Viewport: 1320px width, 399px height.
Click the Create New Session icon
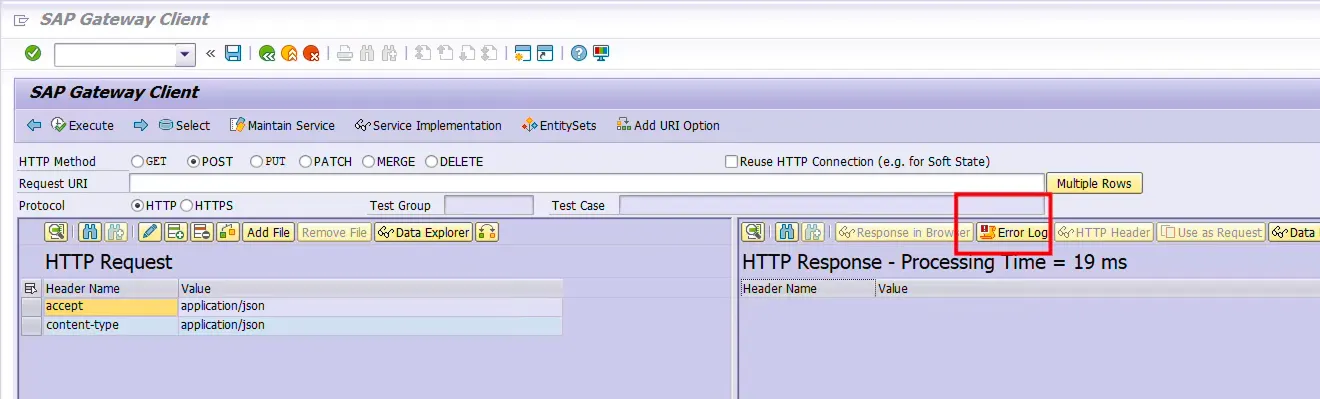pyautogui.click(x=522, y=54)
